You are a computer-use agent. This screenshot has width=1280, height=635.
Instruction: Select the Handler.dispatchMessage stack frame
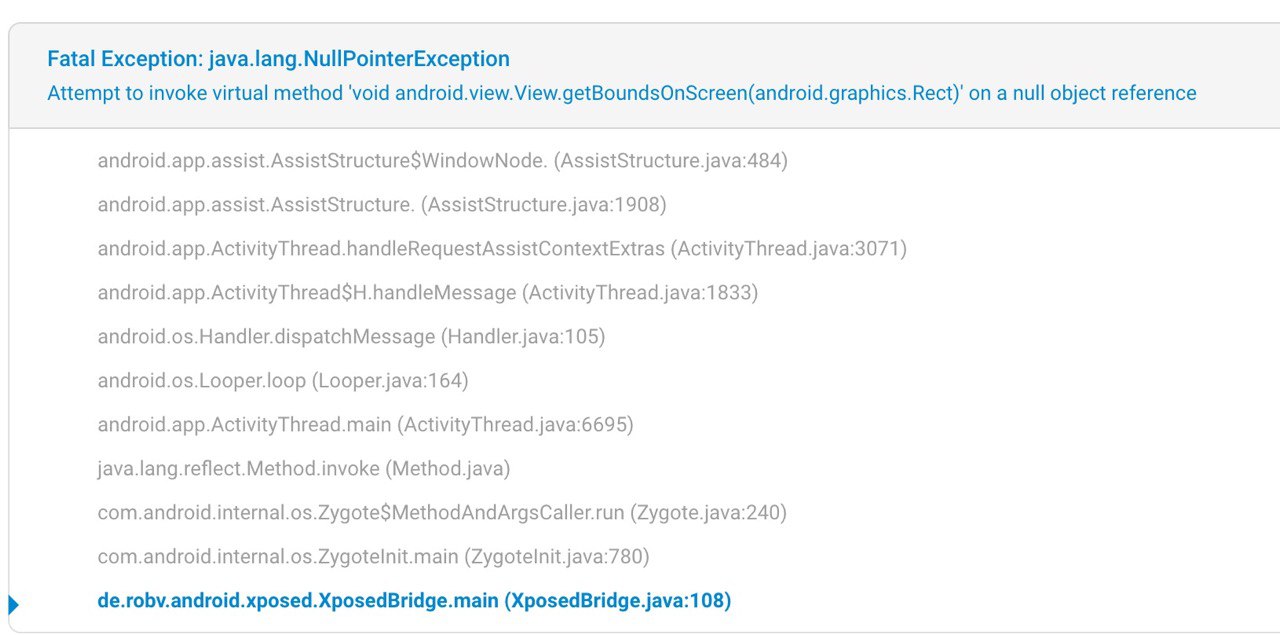(x=351, y=336)
